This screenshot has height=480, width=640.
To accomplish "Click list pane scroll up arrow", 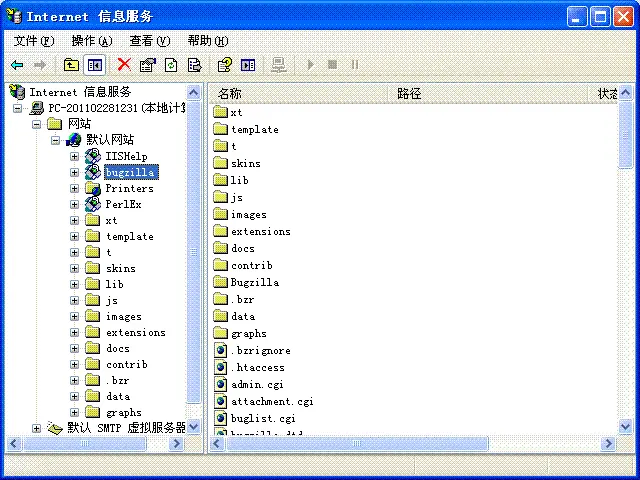I will pyautogui.click(x=625, y=93).
